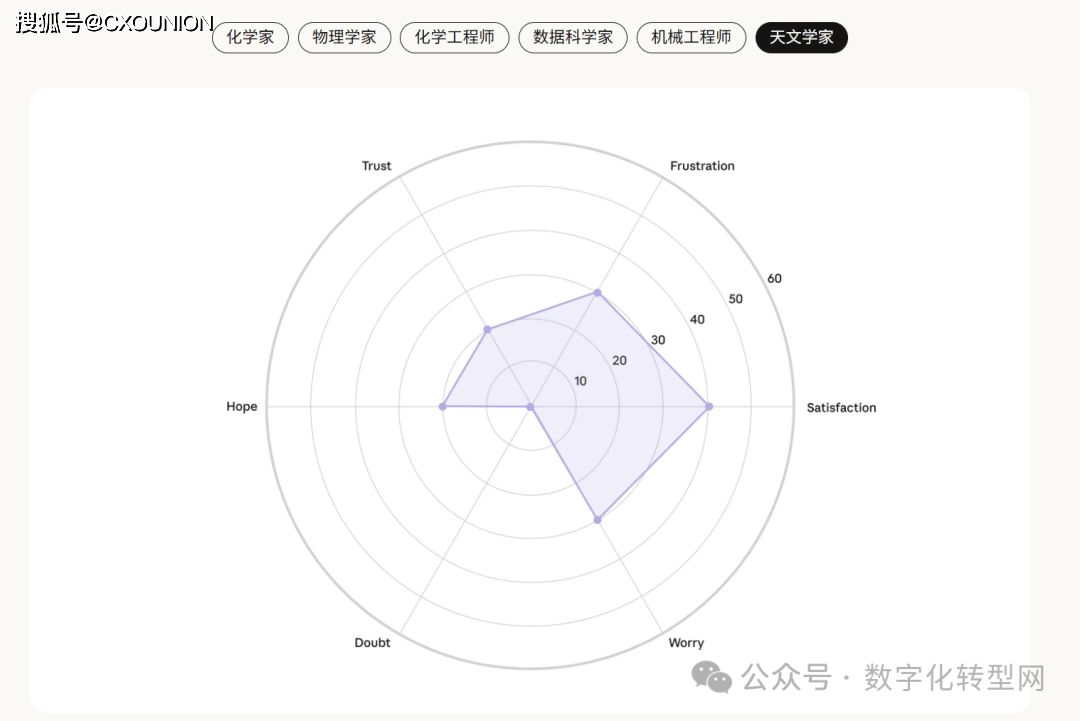Image resolution: width=1080 pixels, height=721 pixels.
Task: Switch to the 物理学家 tab
Action: coord(344,38)
